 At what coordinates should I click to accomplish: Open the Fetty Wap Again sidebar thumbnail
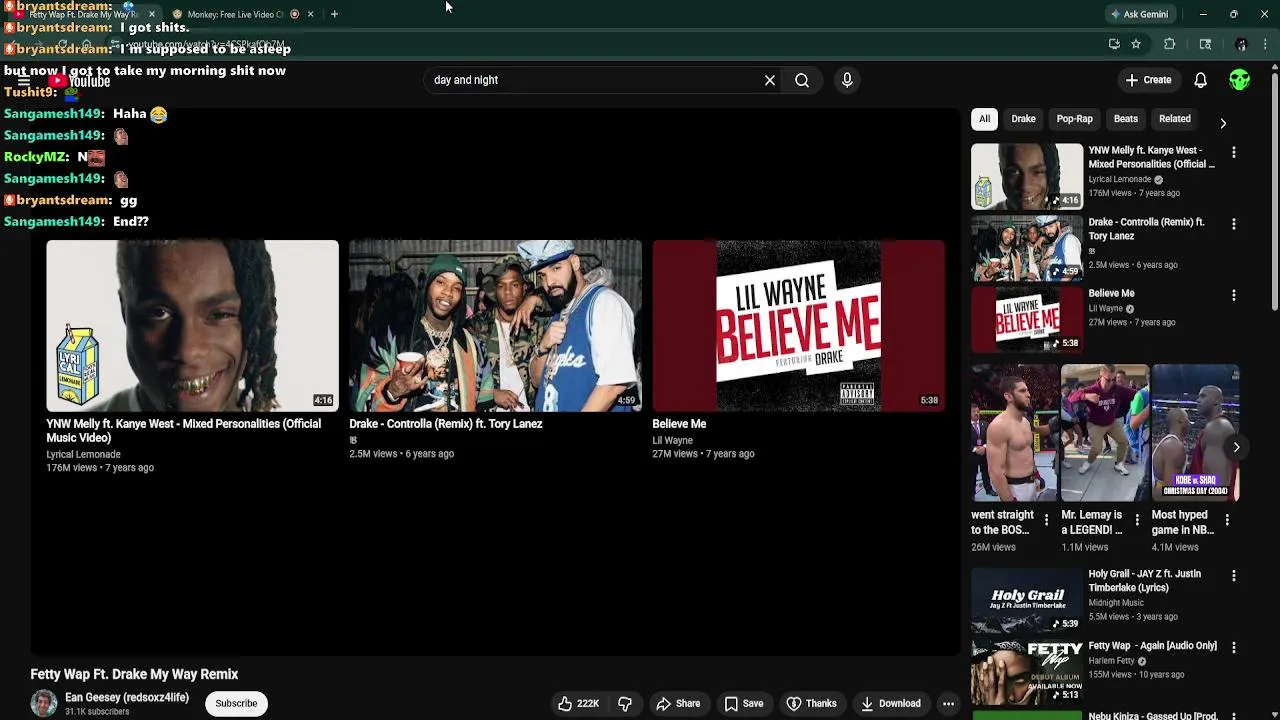point(1027,673)
